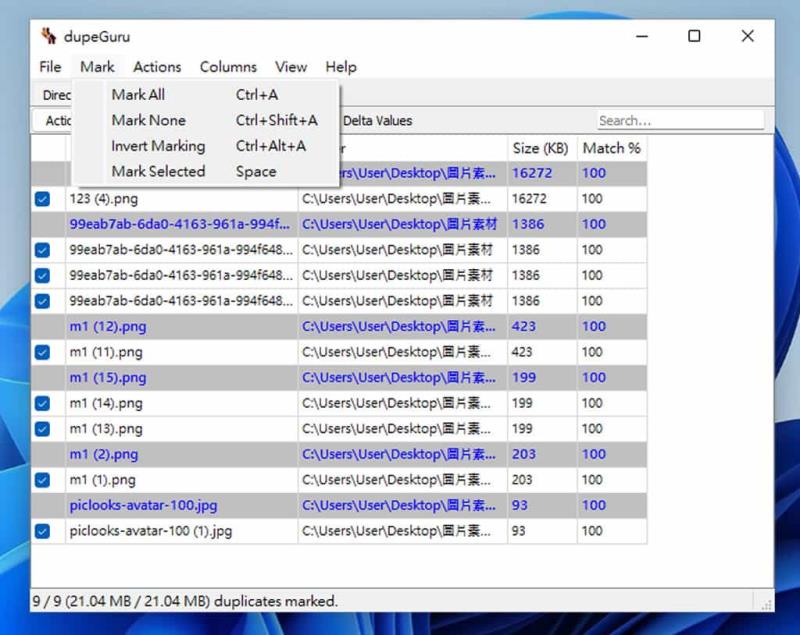
Task: Sort by Match % column header
Action: coord(612,148)
